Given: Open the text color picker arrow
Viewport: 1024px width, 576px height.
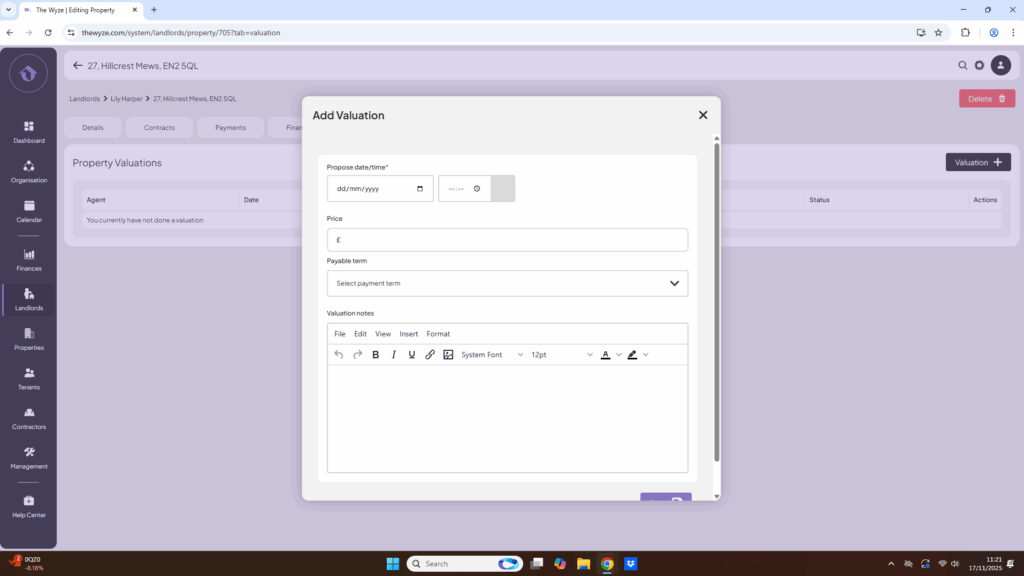Looking at the screenshot, I should coord(619,355).
